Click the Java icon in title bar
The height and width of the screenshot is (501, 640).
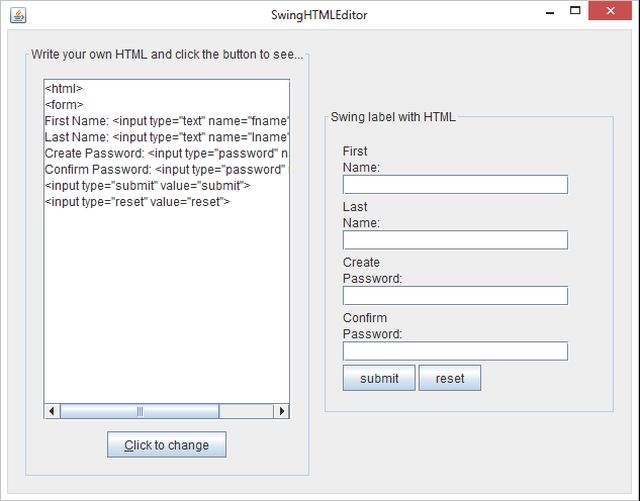click(18, 14)
